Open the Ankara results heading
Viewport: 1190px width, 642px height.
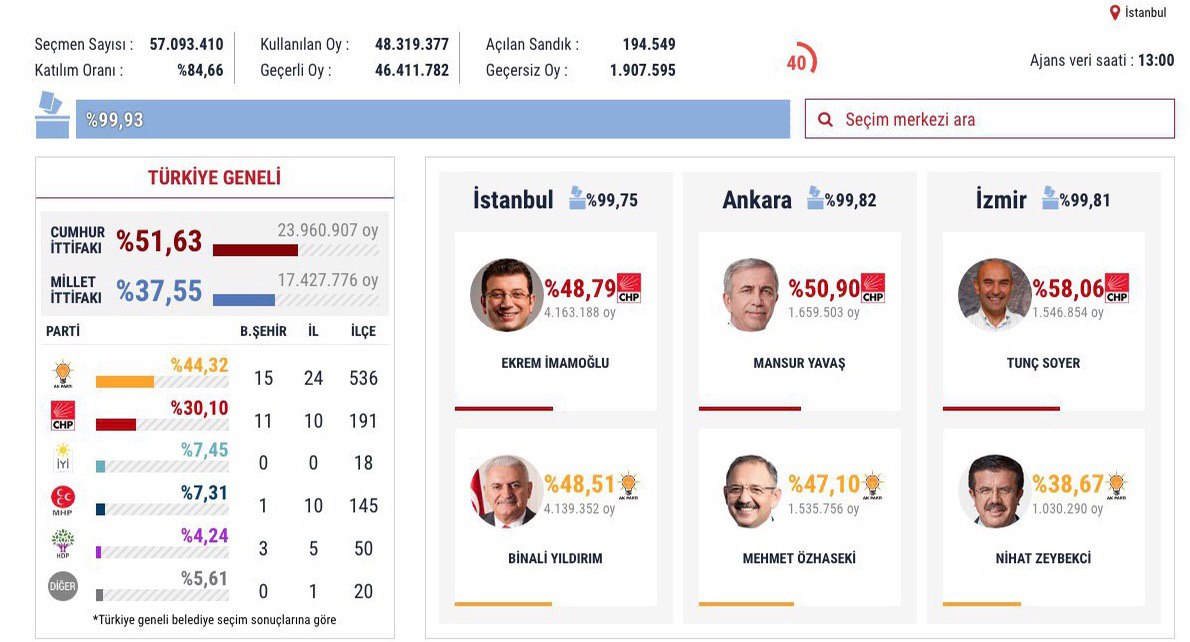(757, 200)
